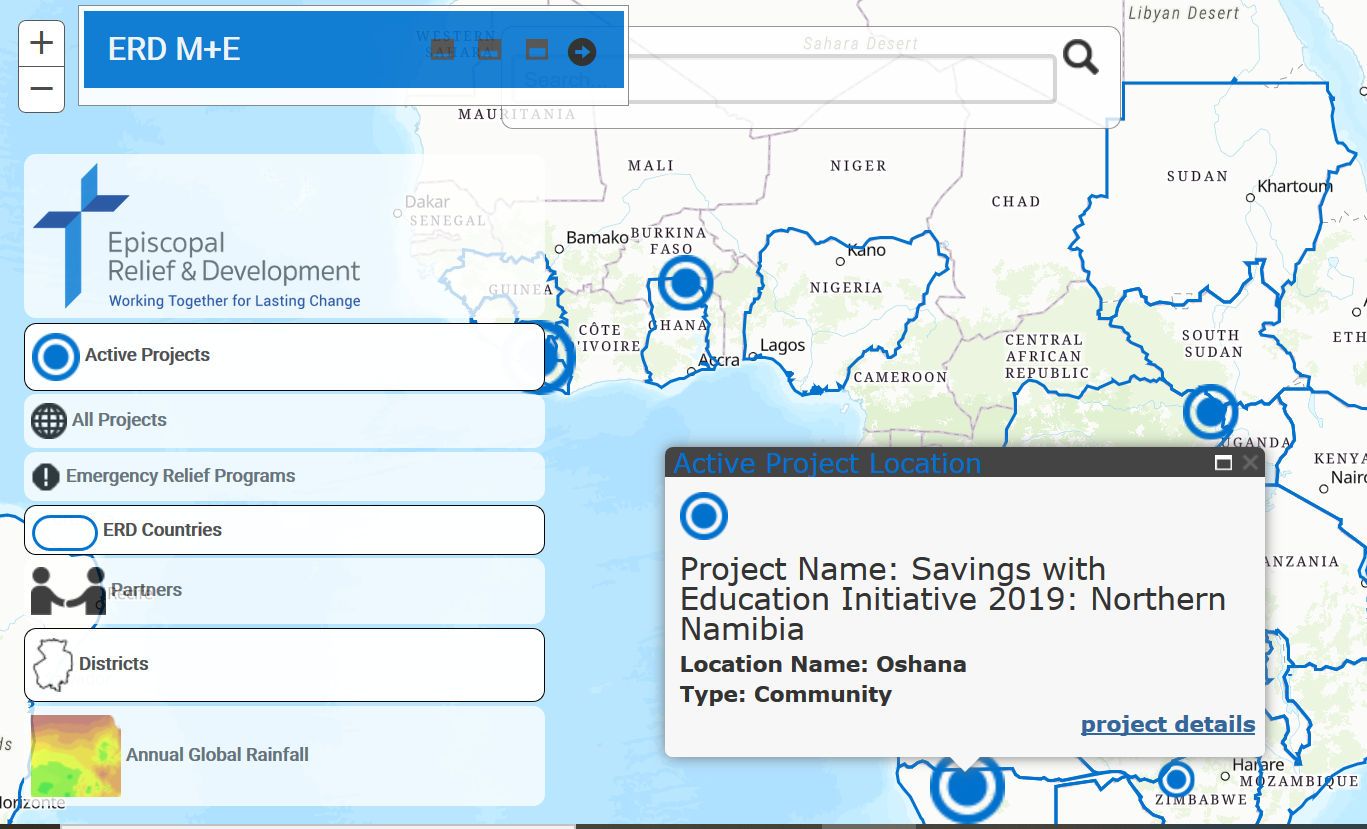This screenshot has height=829, width=1367.
Task: Toggle the ERD Countries layer
Action: (284, 530)
